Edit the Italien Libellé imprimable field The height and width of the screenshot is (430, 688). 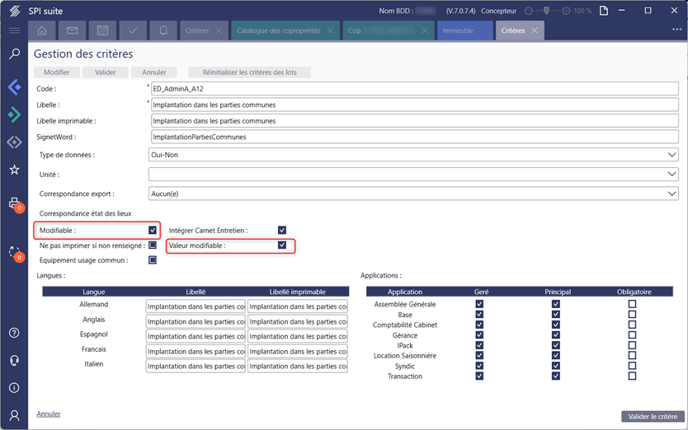(x=297, y=366)
